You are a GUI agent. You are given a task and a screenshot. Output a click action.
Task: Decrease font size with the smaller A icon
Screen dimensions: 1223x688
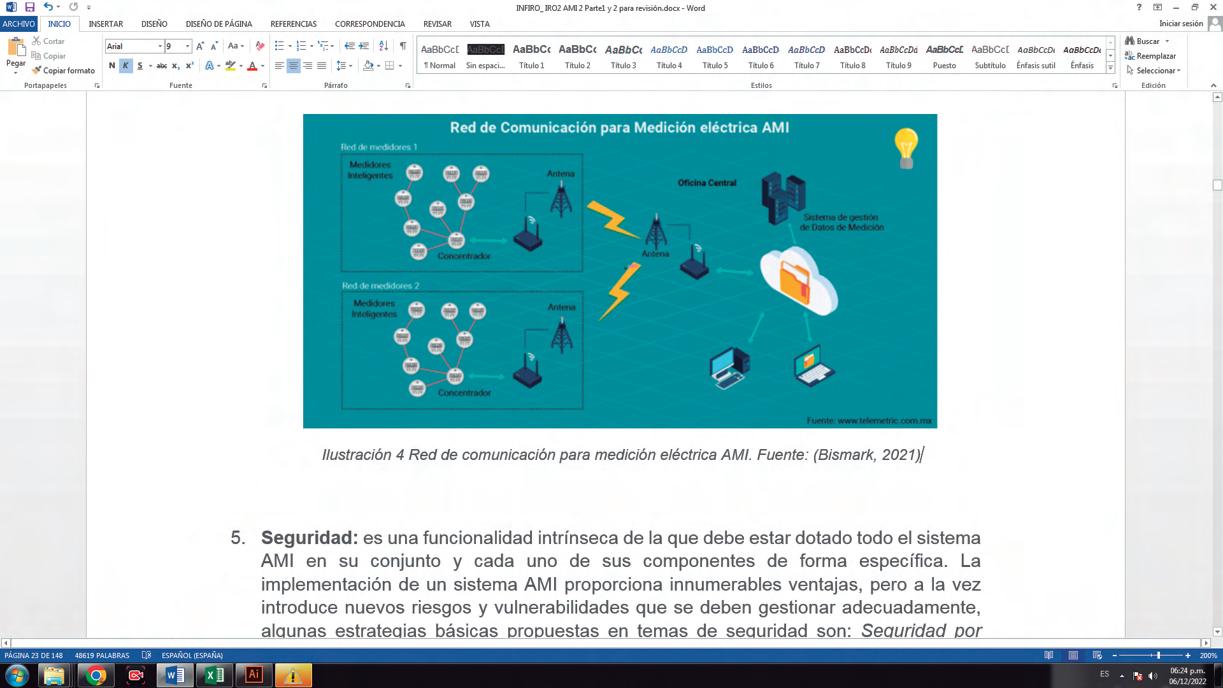click(x=214, y=46)
